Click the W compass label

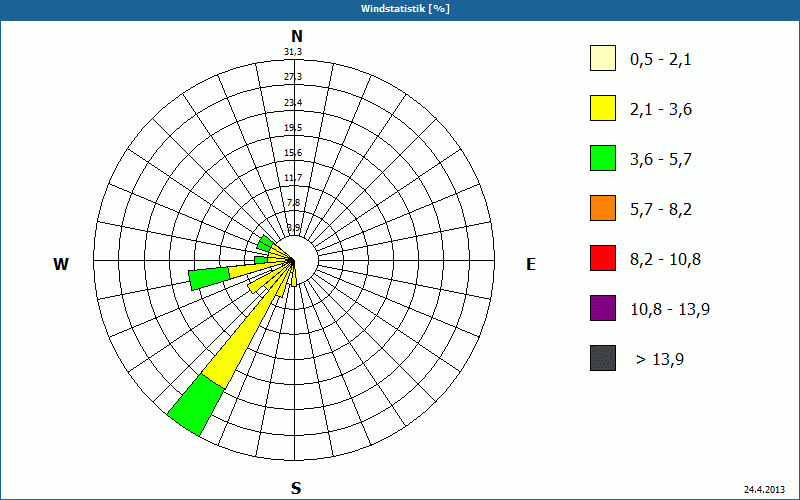click(x=61, y=264)
